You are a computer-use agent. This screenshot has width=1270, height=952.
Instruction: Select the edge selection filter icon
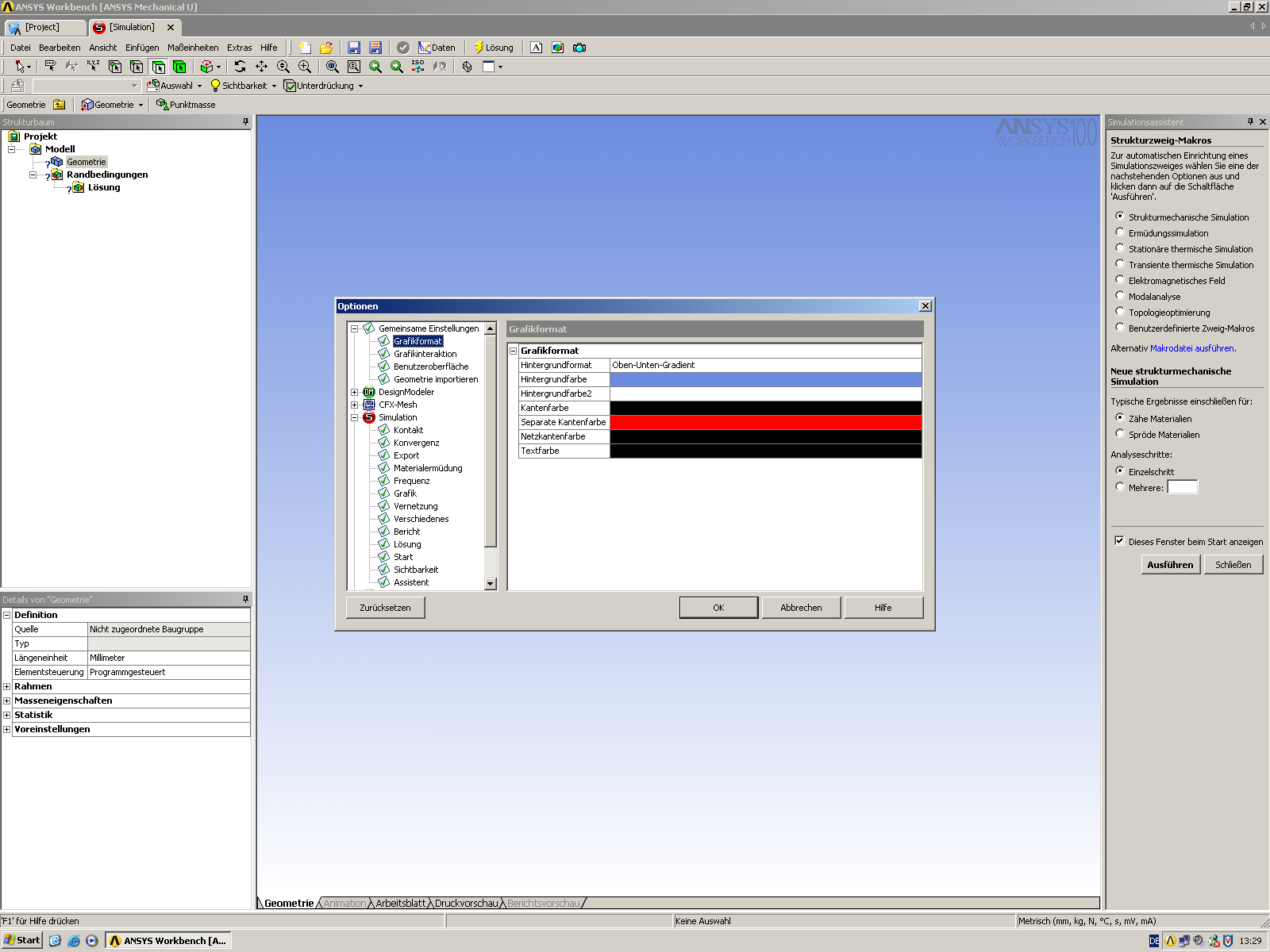point(137,67)
